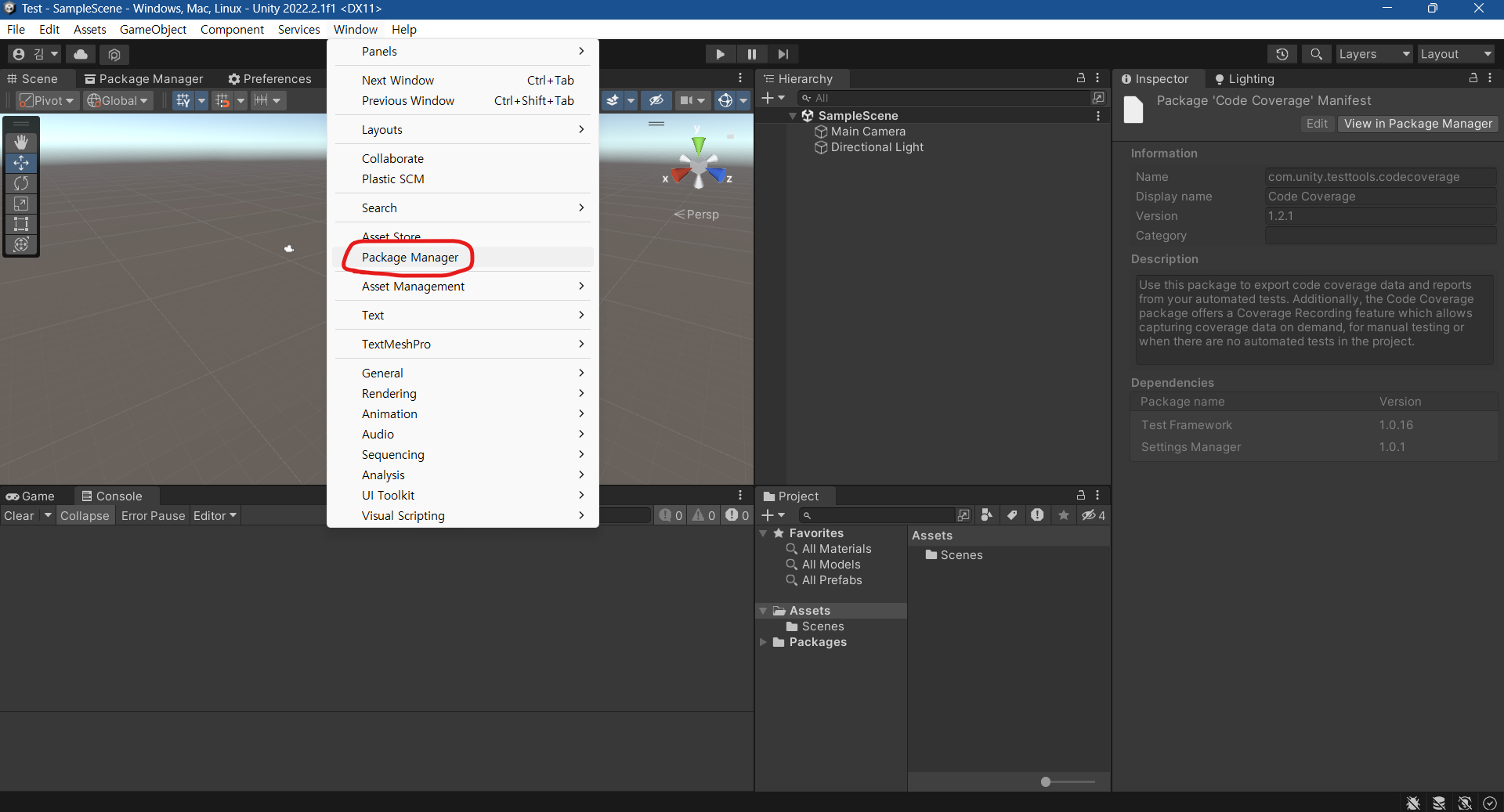
Task: Toggle Inspector panel lock
Action: (1473, 78)
